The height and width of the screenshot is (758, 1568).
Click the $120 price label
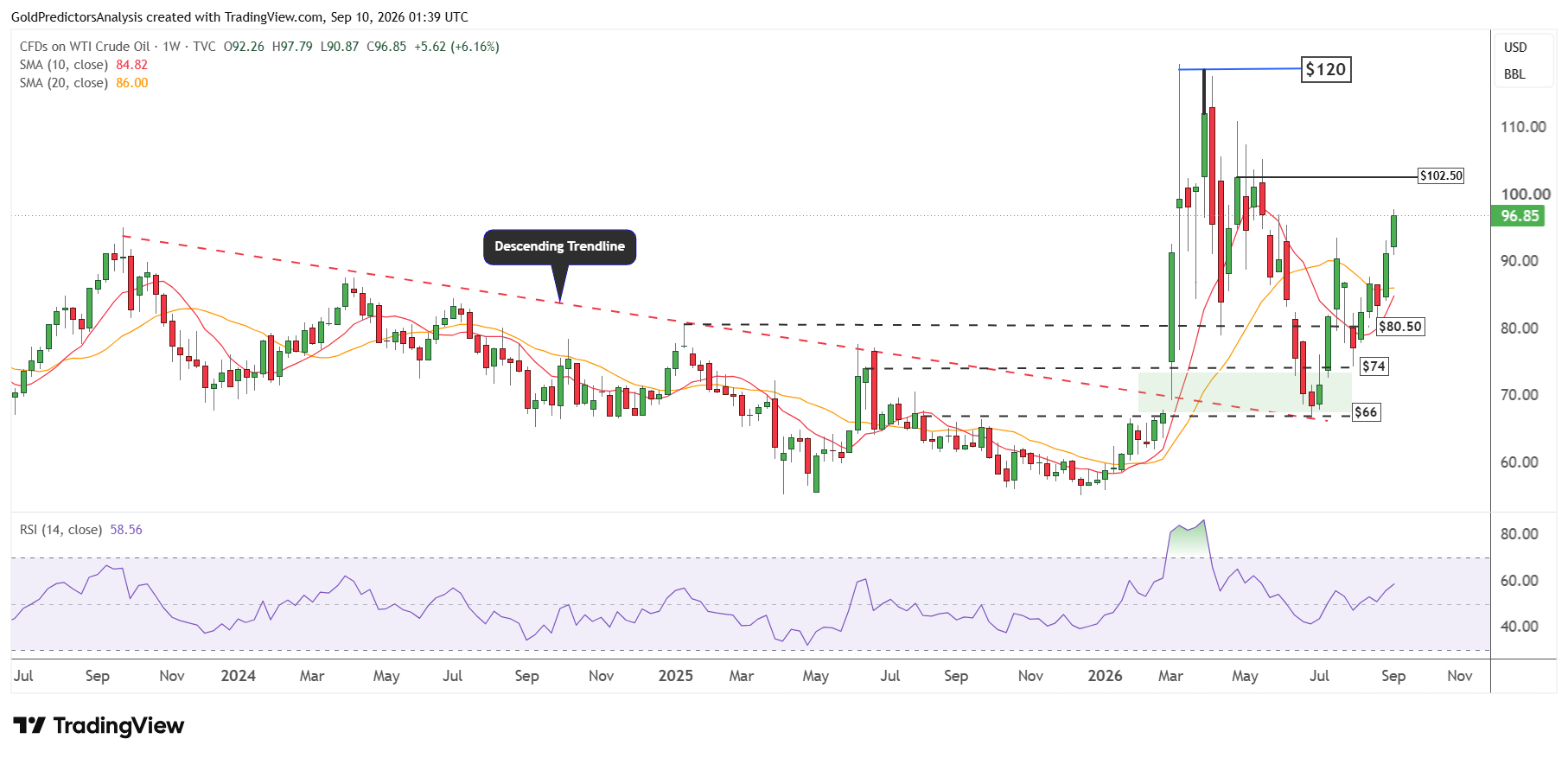(x=1326, y=69)
